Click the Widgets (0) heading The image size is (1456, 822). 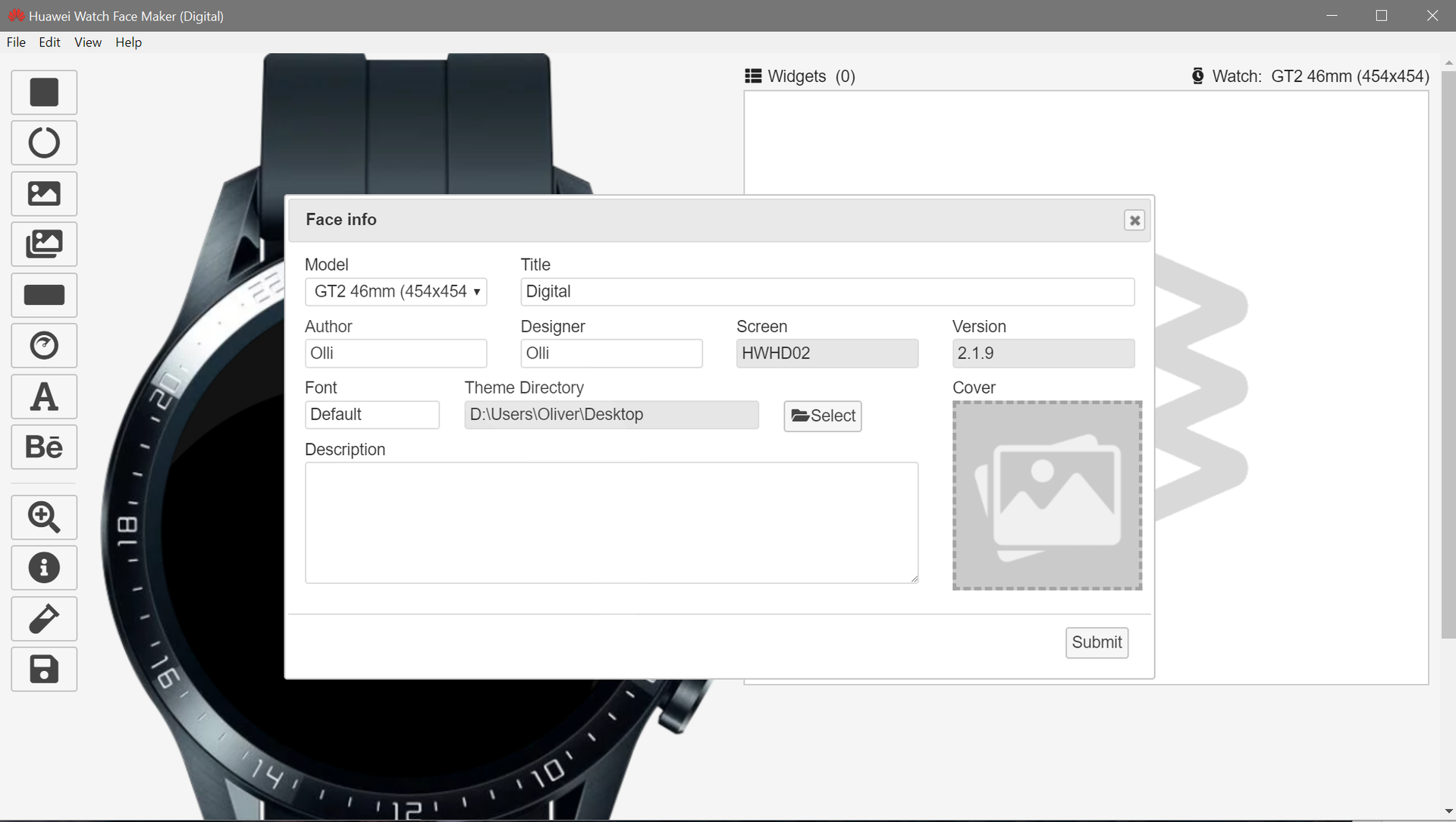tap(811, 76)
